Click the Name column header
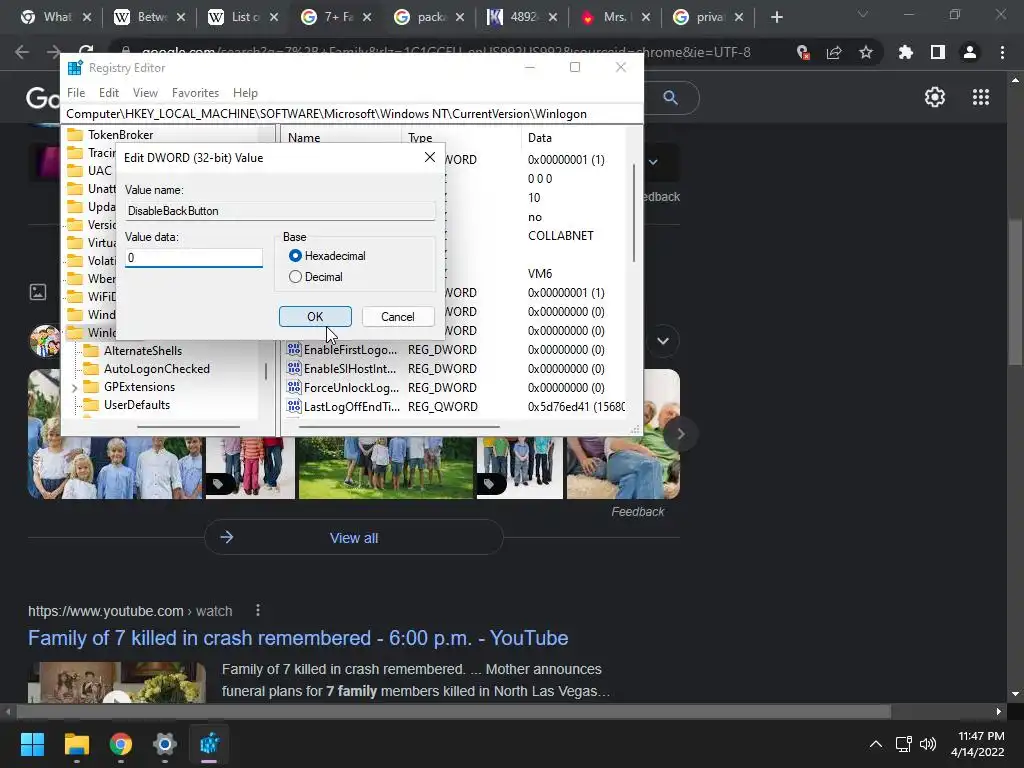Screen dimensions: 1024x768 tap(304, 138)
